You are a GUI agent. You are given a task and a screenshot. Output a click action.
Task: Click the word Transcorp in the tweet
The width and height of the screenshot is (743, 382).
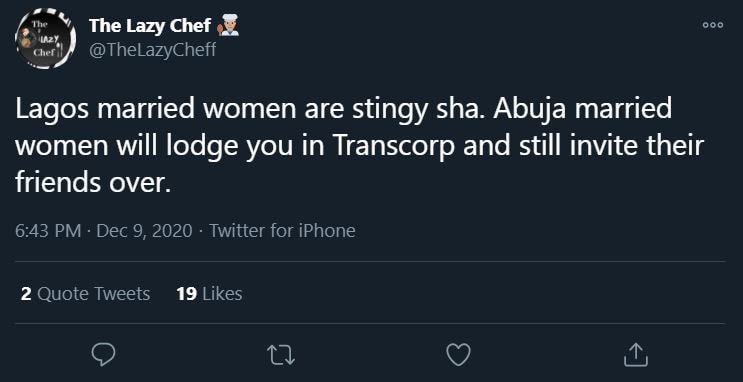tap(394, 146)
